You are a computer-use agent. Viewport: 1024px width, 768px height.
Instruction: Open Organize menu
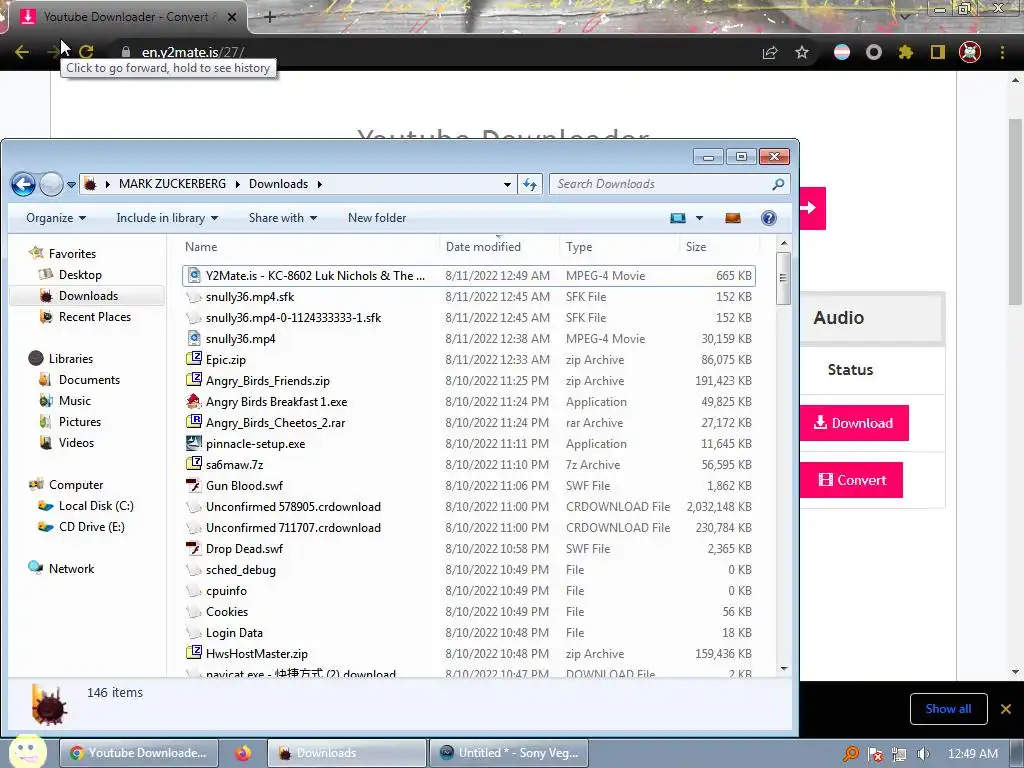(x=56, y=218)
